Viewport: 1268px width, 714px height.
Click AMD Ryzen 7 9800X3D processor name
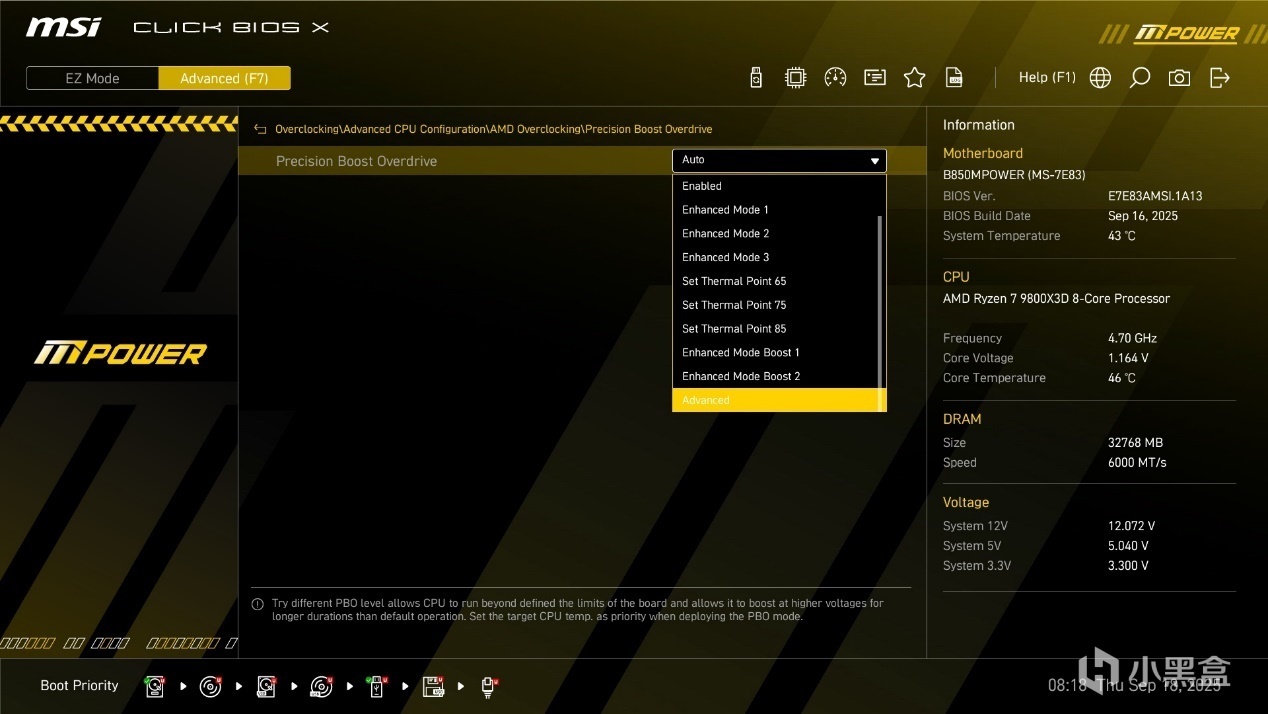click(1056, 299)
